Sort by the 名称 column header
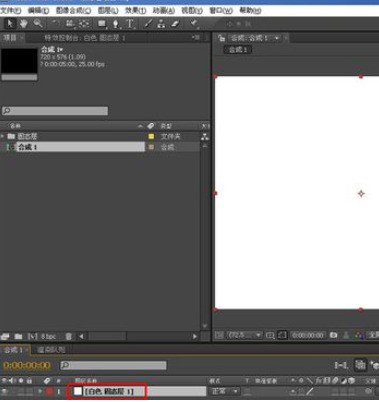This screenshot has width=379, height=402. point(15,126)
